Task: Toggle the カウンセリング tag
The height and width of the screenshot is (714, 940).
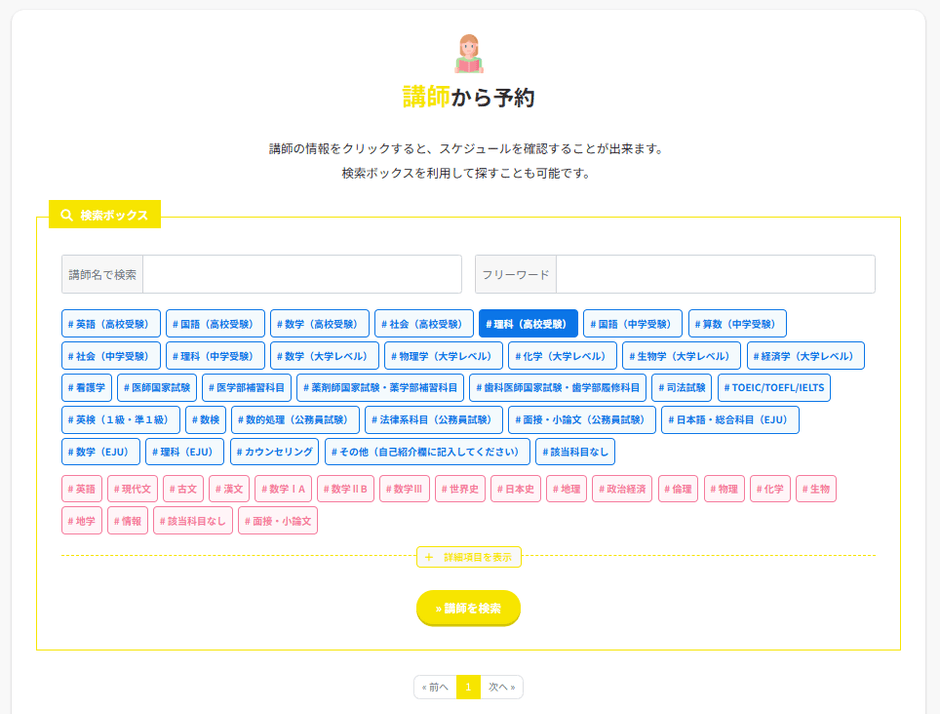Action: pos(274,452)
